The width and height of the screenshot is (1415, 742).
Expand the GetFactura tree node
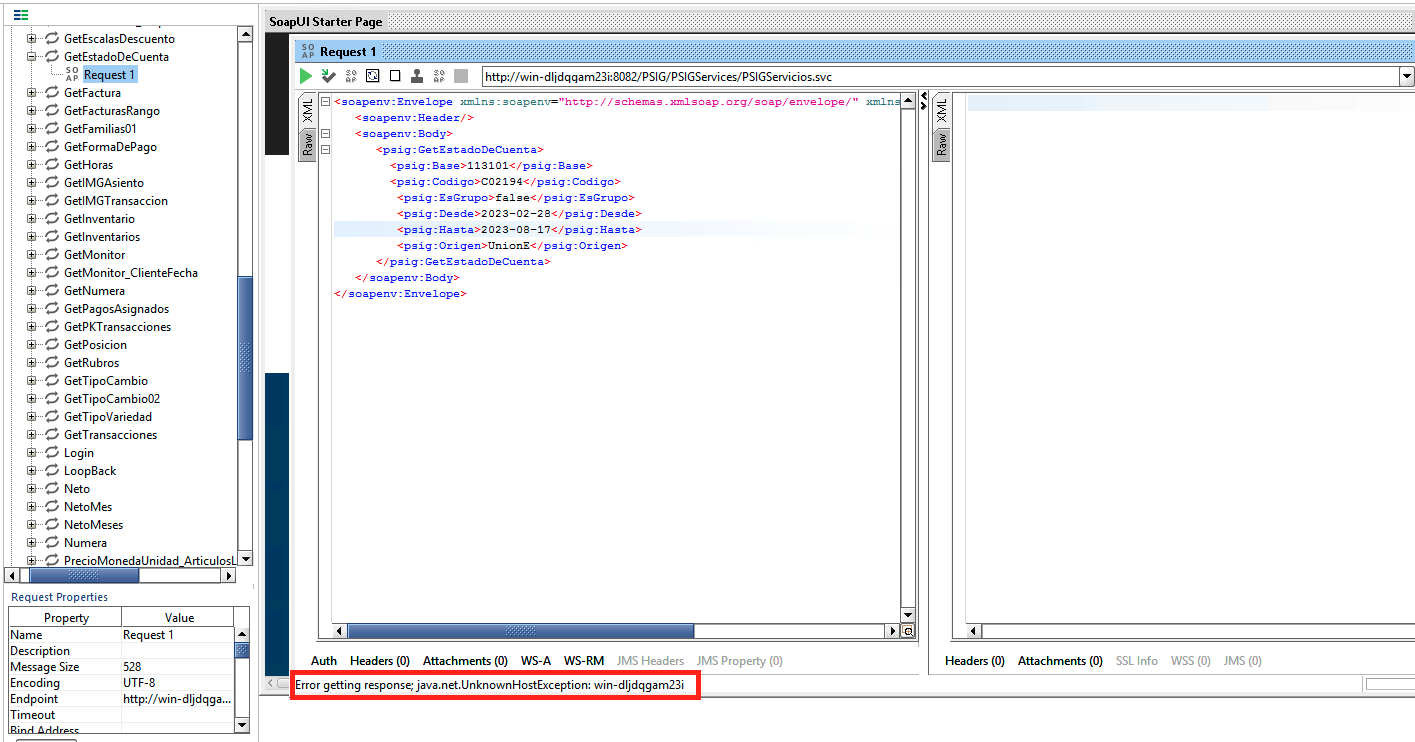pos(31,93)
